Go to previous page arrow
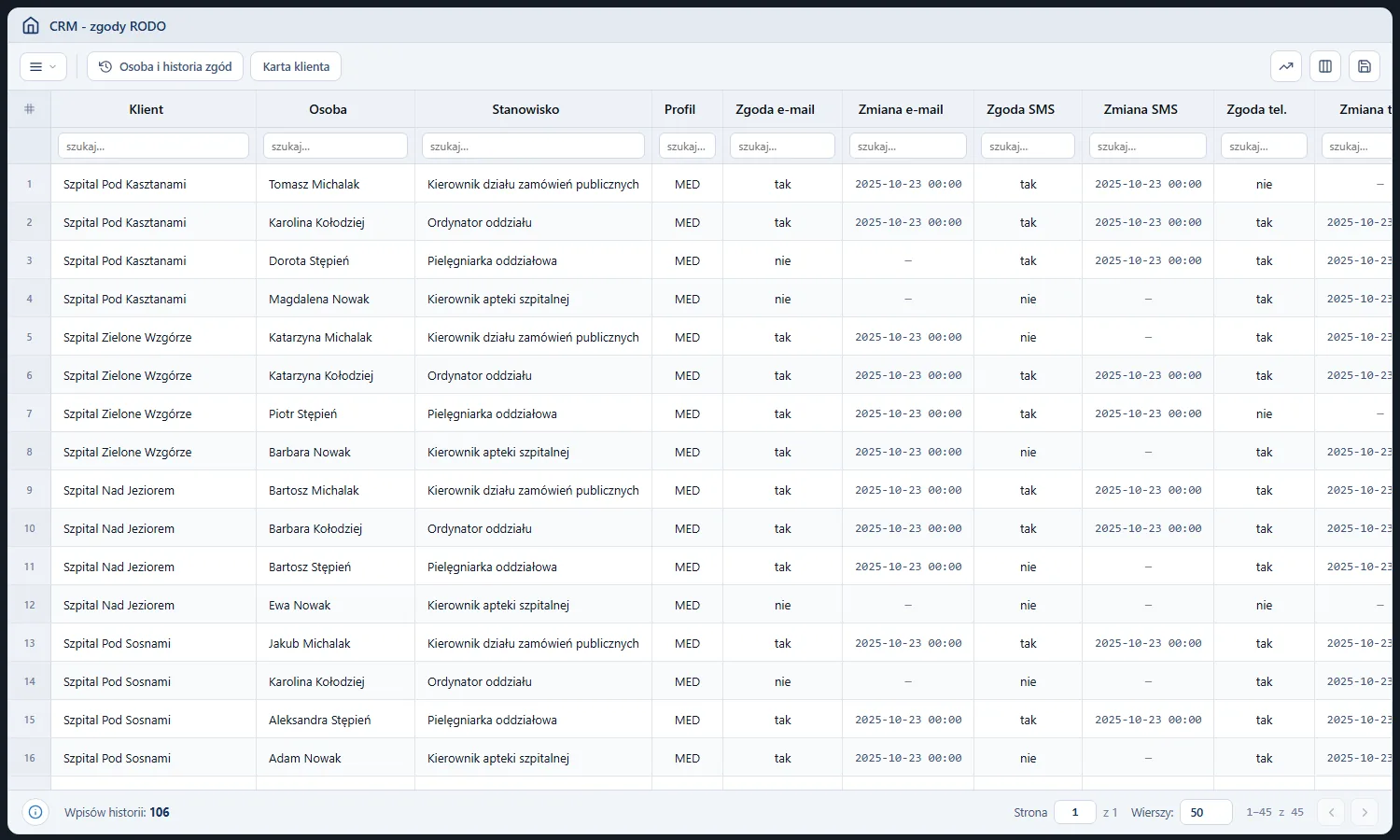Image resolution: width=1400 pixels, height=840 pixels. point(1332,812)
